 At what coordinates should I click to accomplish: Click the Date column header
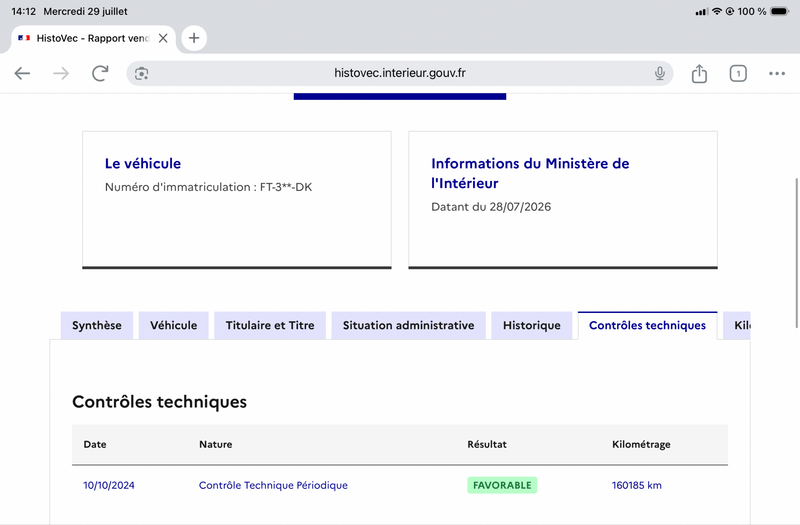[x=95, y=444]
